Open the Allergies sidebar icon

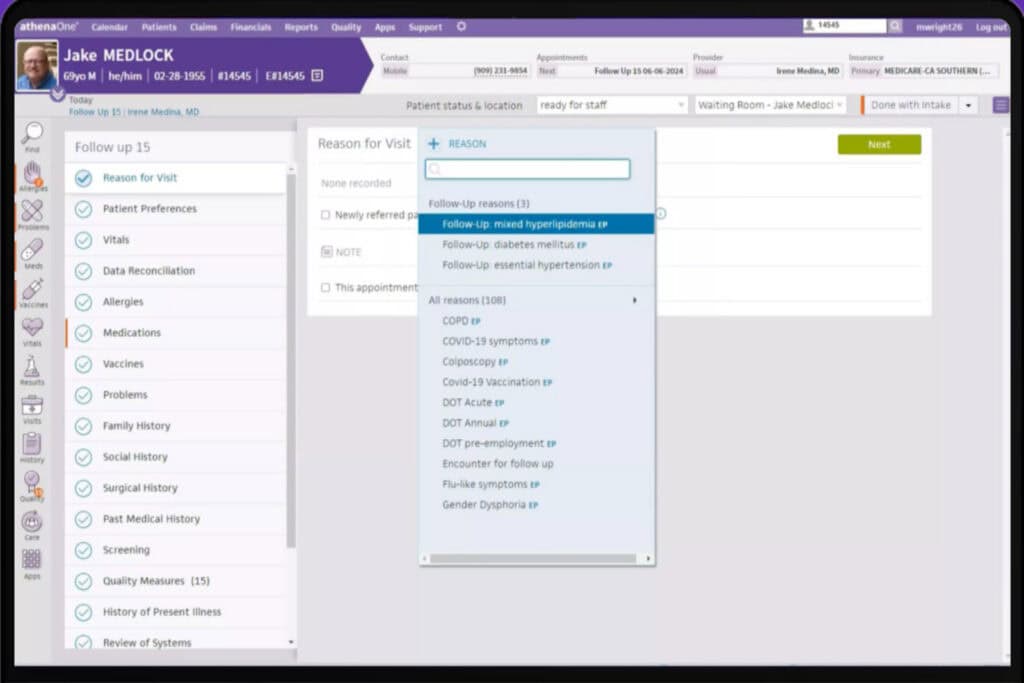pyautogui.click(x=32, y=174)
